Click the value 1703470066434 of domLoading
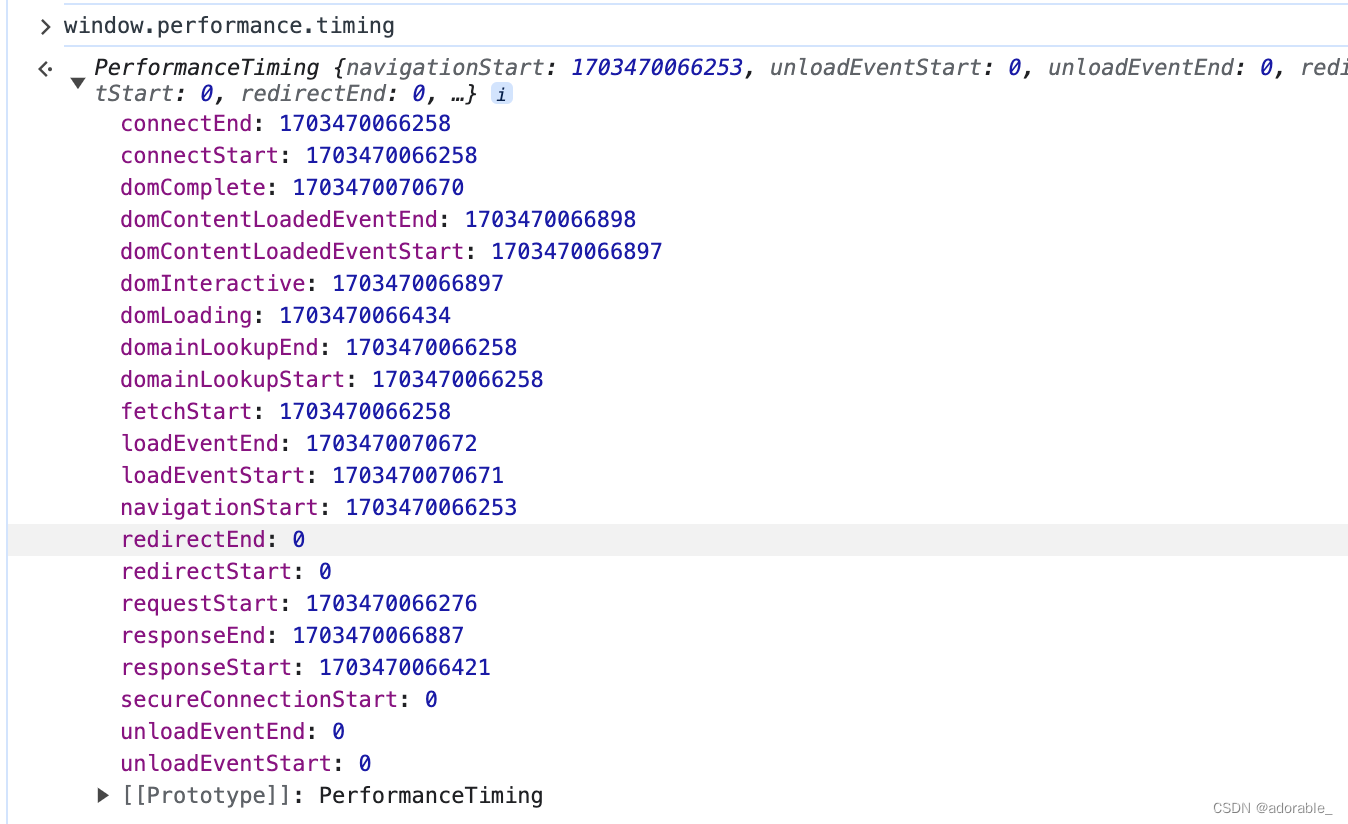The width and height of the screenshot is (1348, 824). tap(365, 316)
